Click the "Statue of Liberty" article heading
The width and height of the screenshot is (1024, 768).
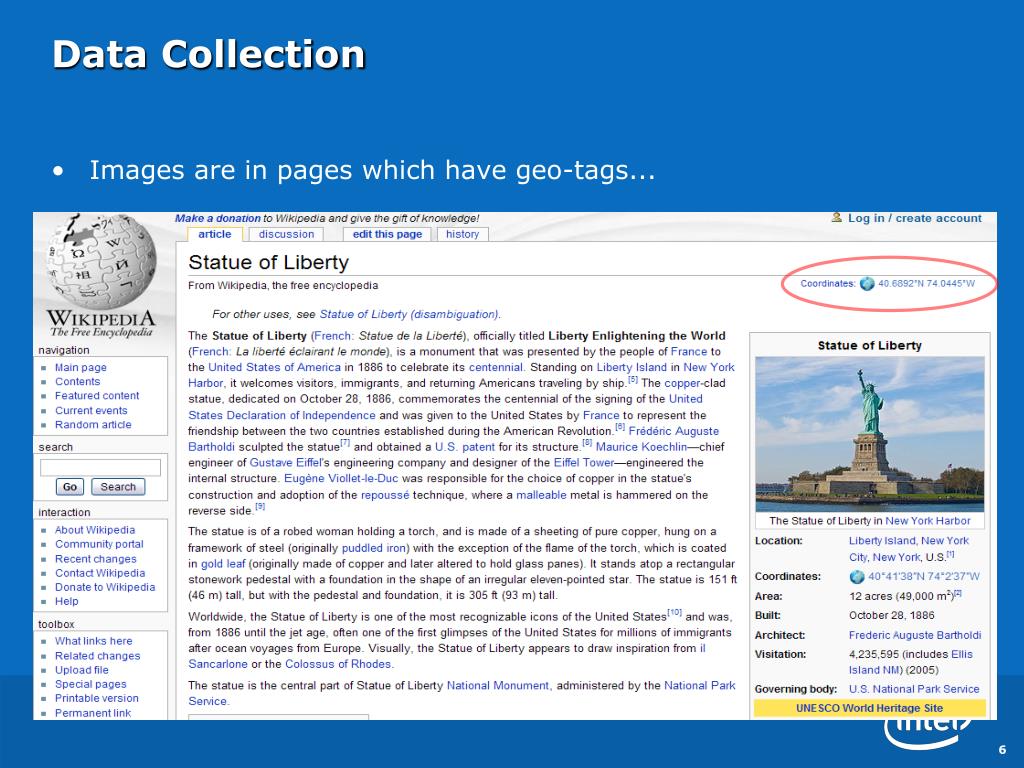[x=268, y=263]
